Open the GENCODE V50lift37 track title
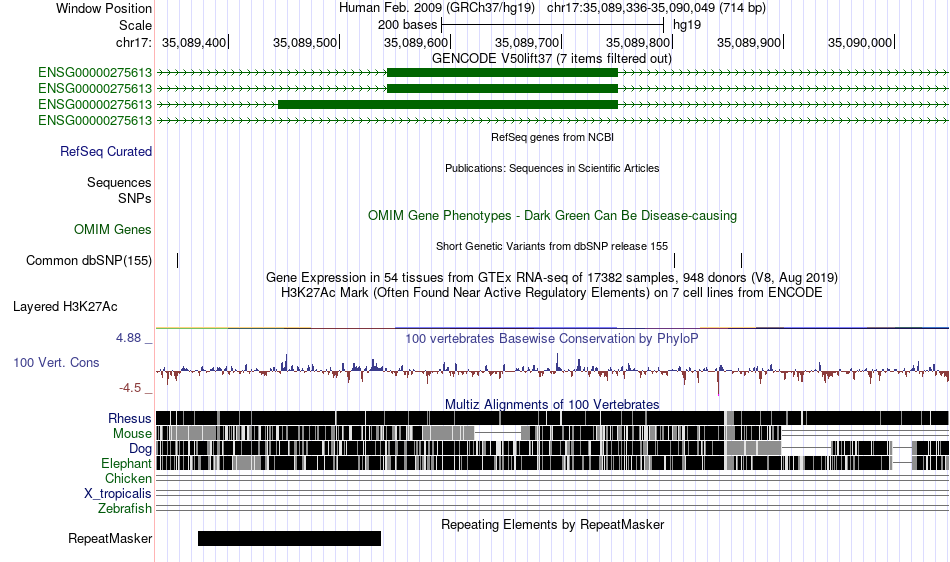Image resolution: width=950 pixels, height=562 pixels. point(551,59)
